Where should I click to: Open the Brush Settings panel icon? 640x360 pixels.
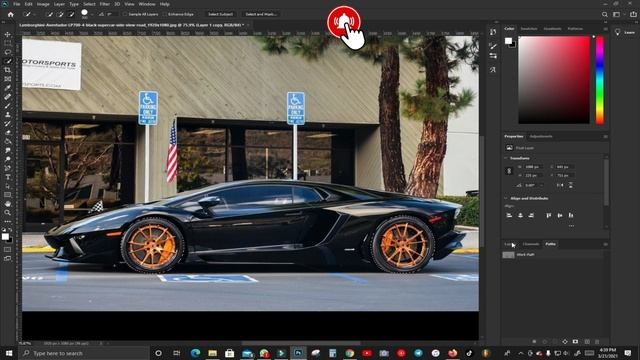point(493,46)
